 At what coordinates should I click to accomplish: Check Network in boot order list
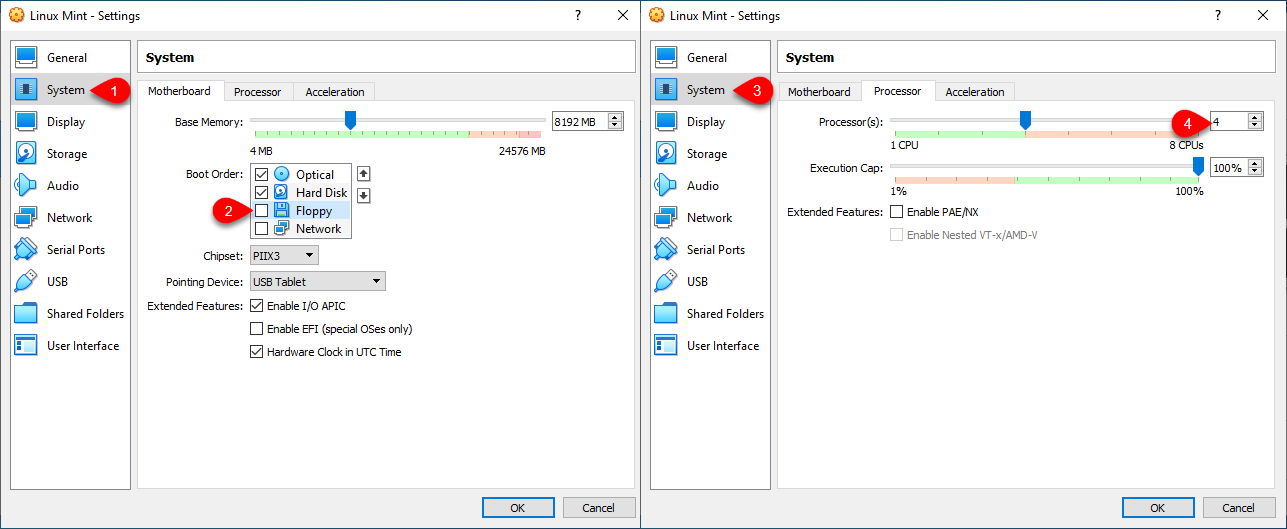(x=262, y=228)
